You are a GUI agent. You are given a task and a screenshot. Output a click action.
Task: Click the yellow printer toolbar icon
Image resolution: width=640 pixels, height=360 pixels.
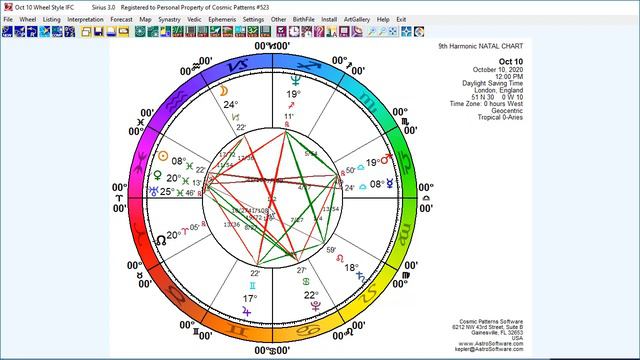(124, 31)
